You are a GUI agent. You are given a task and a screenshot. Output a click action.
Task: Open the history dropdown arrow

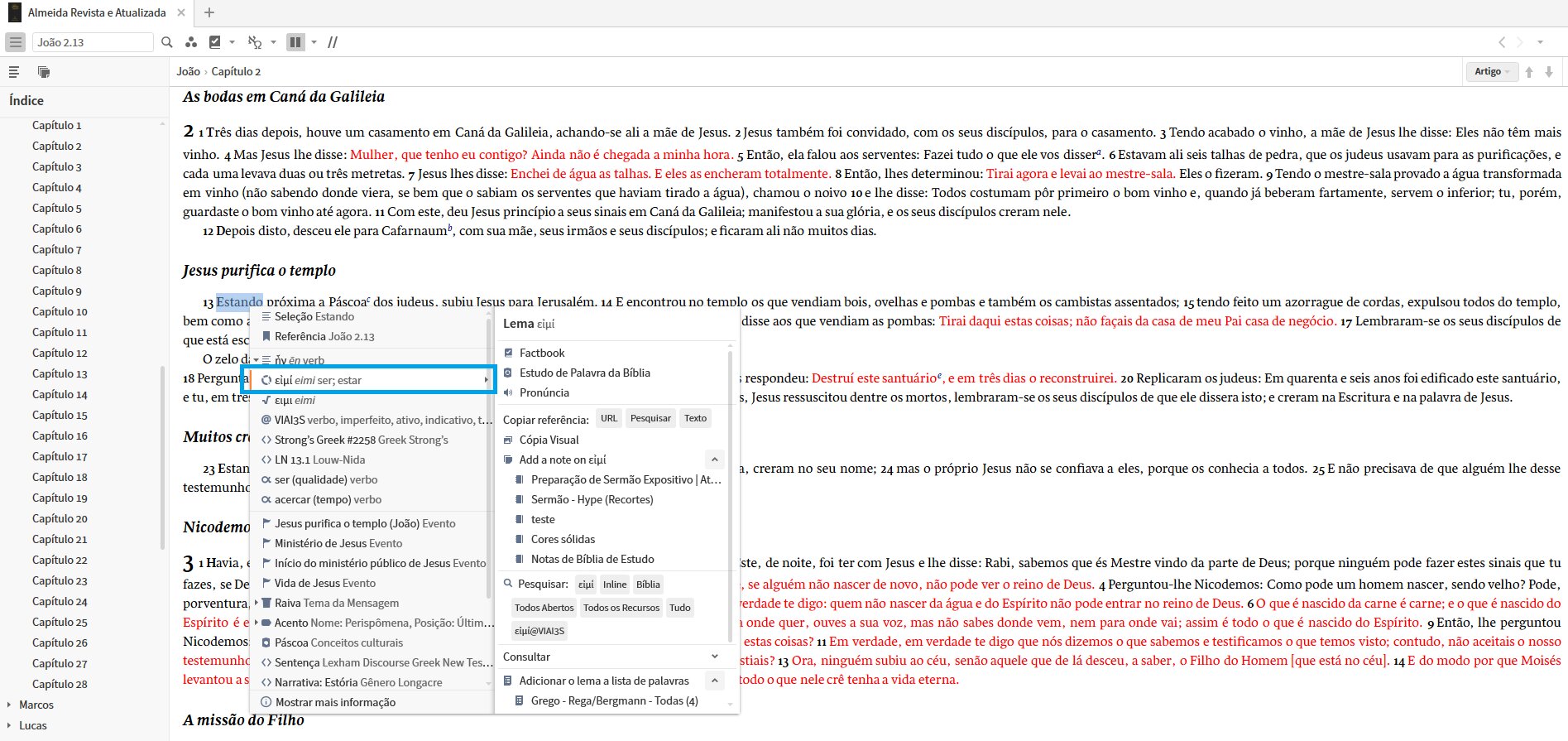pos(1540,42)
